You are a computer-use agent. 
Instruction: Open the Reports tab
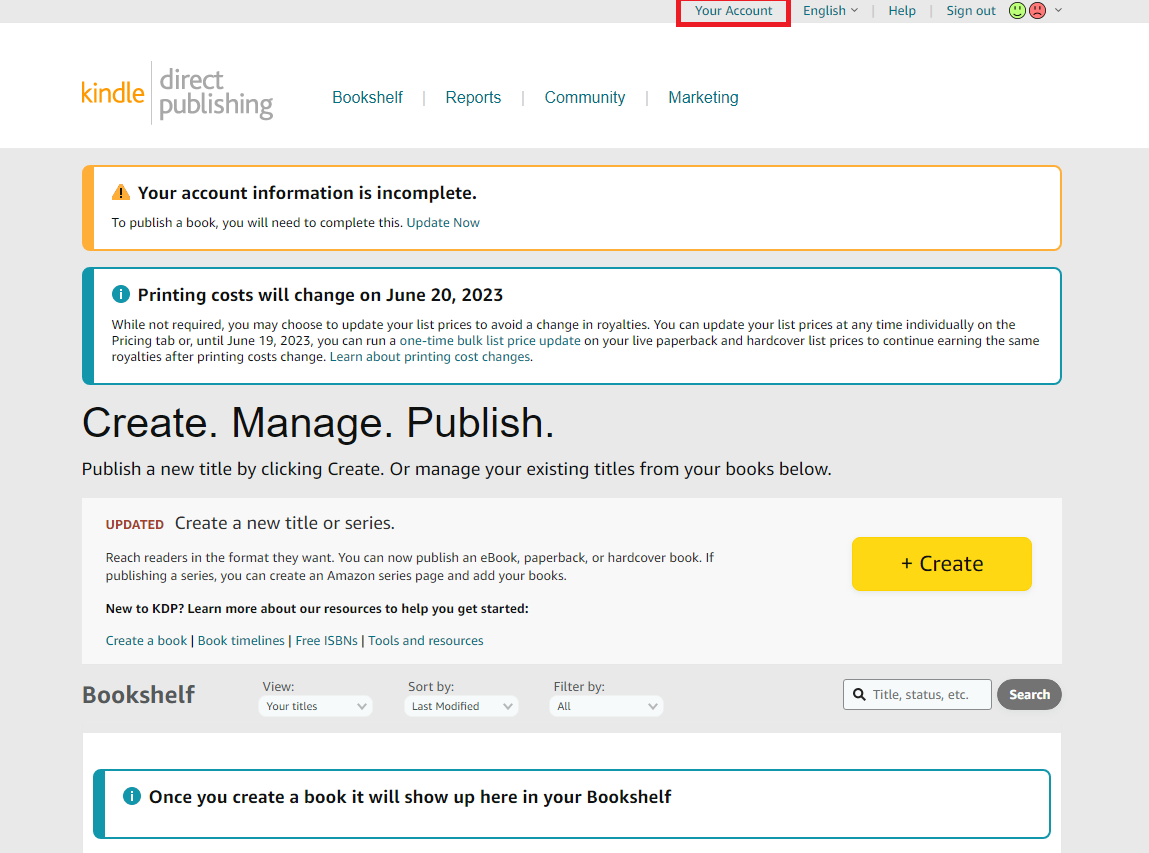(x=473, y=97)
